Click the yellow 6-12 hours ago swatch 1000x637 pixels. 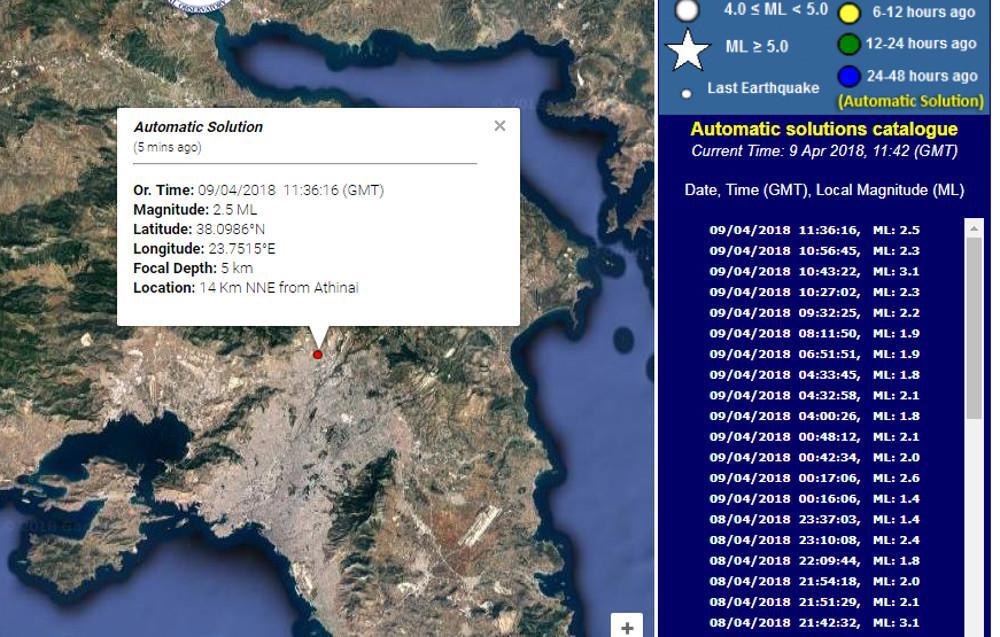849,13
